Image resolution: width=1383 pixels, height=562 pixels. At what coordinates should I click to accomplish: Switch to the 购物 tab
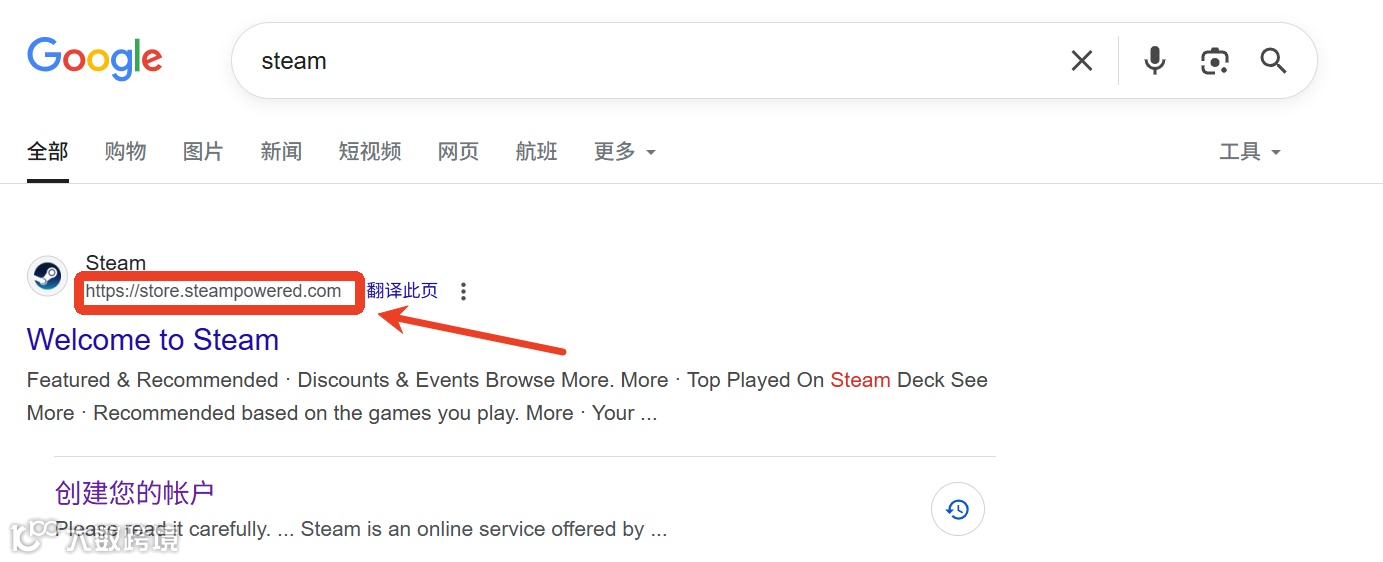tap(126, 152)
